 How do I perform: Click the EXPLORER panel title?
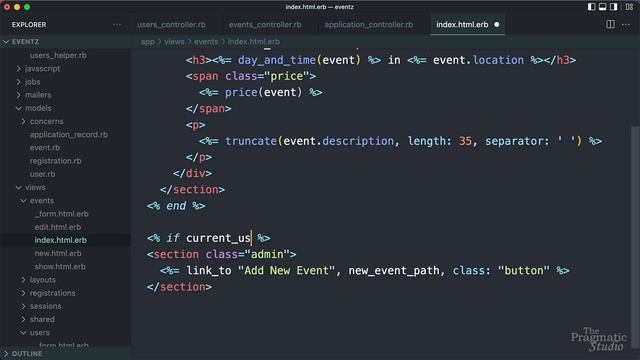[x=29, y=24]
